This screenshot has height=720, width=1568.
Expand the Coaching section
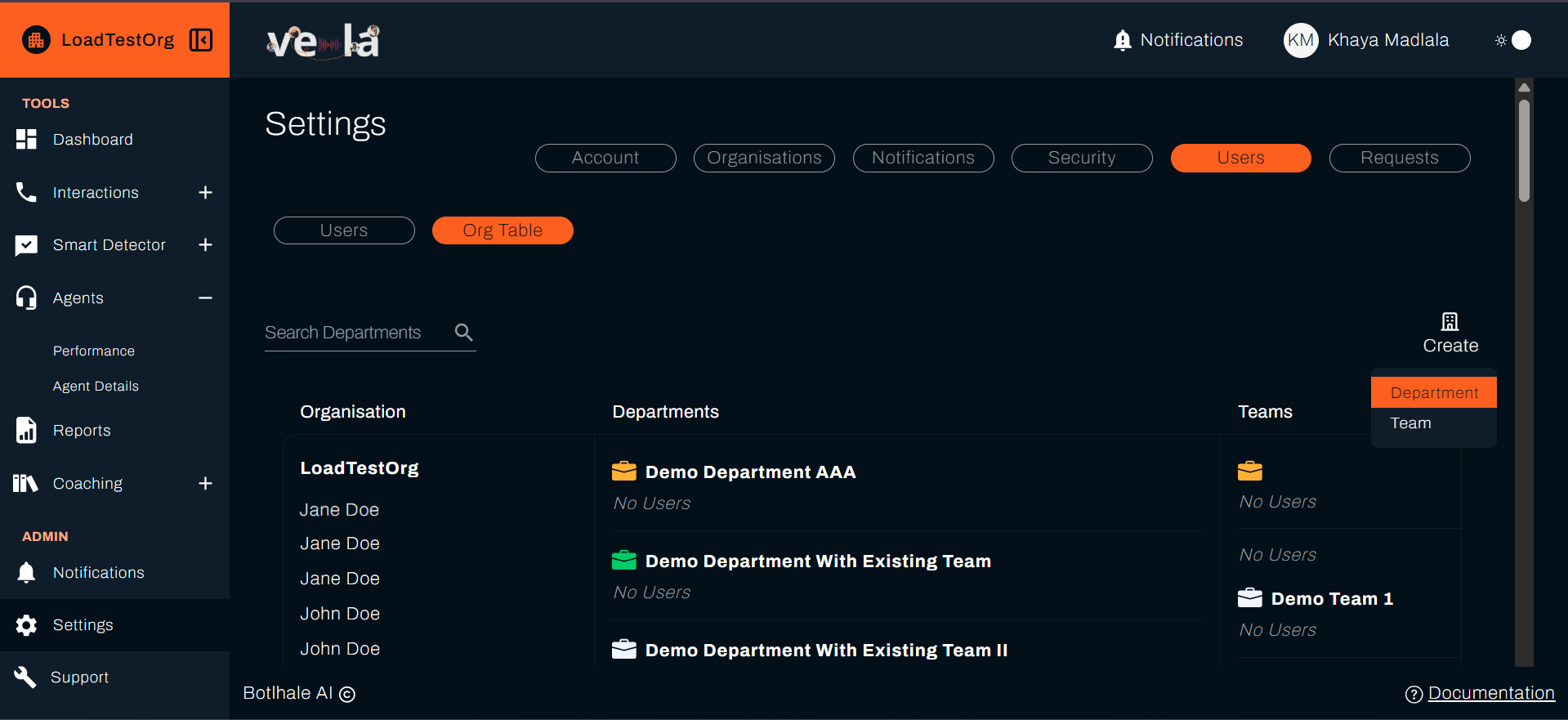(205, 484)
